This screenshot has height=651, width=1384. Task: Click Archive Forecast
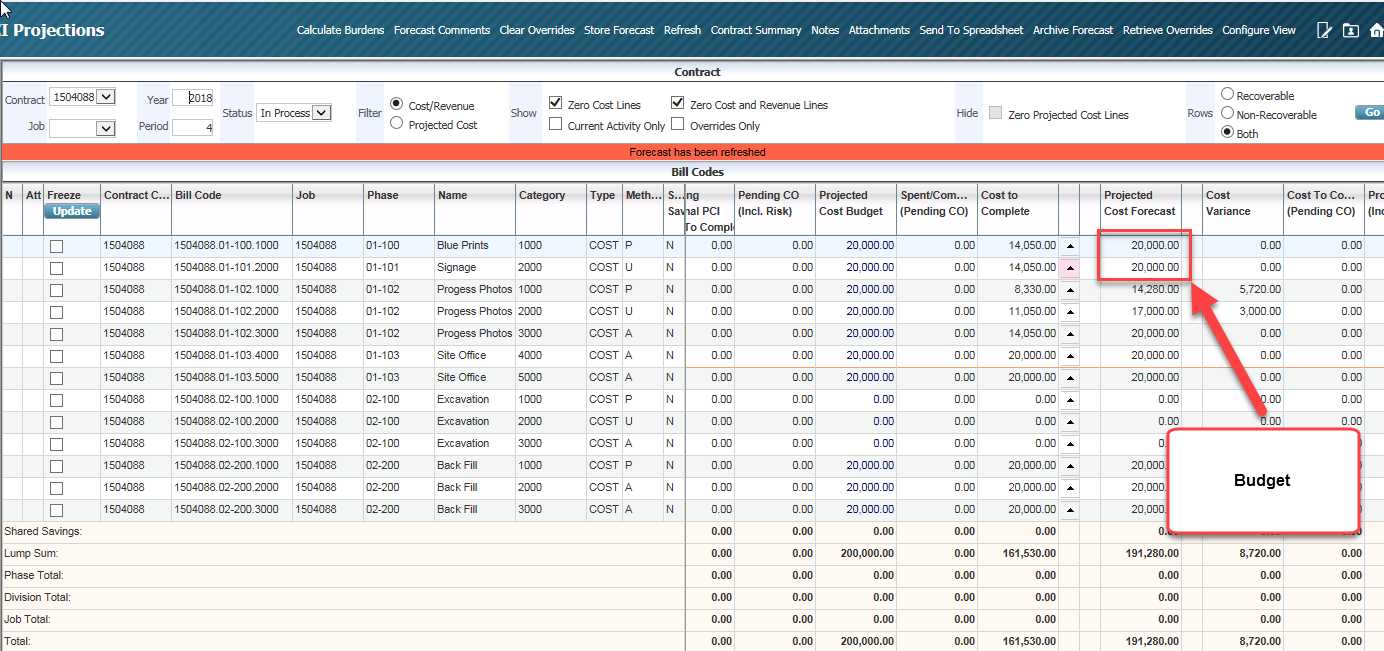(x=1073, y=30)
